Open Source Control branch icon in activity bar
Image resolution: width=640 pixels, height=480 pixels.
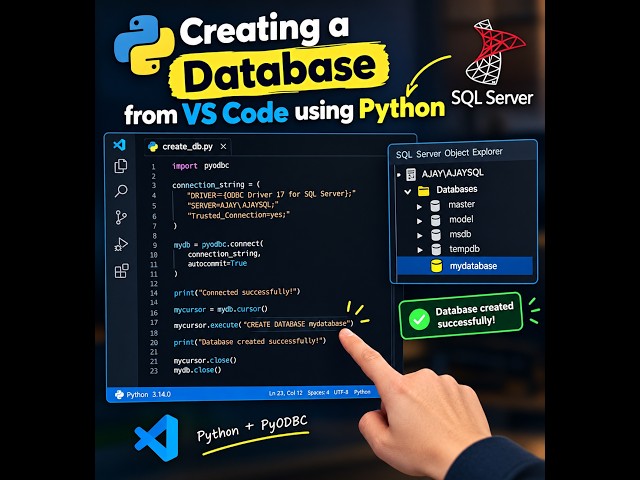[121, 217]
